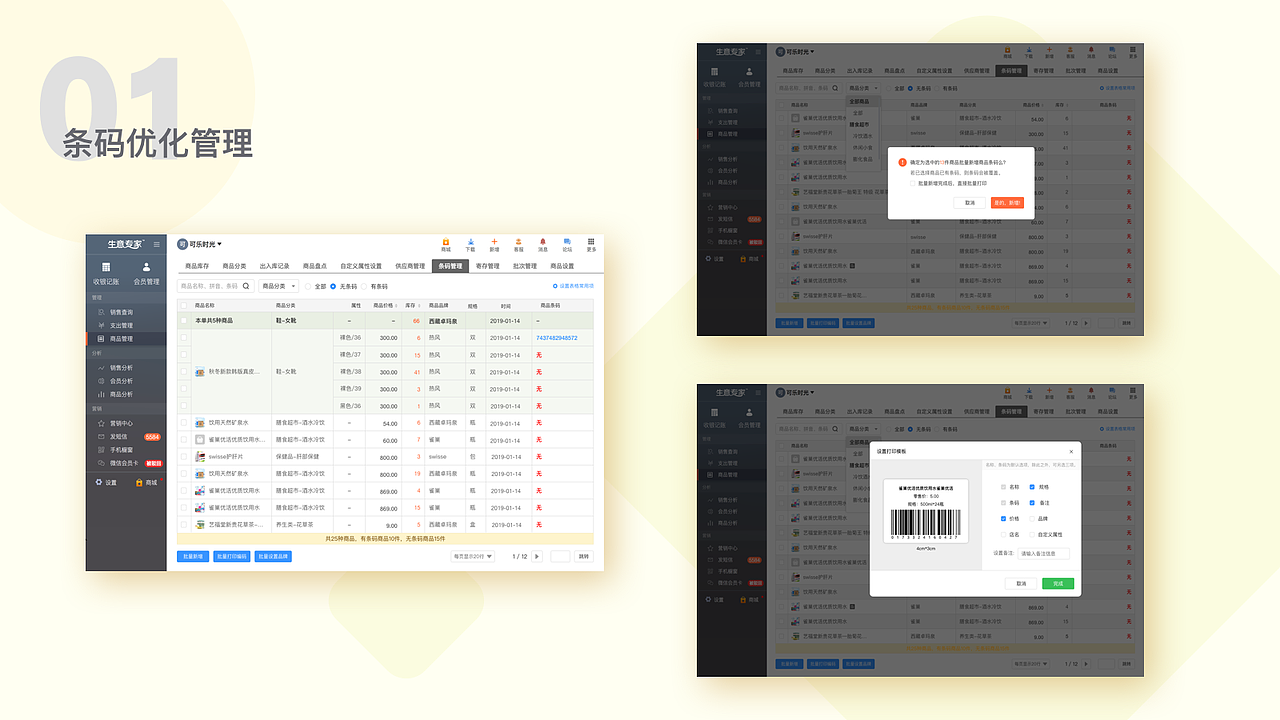
Task: Click green 完成 button in print template dialog
Action: [x=1057, y=583]
